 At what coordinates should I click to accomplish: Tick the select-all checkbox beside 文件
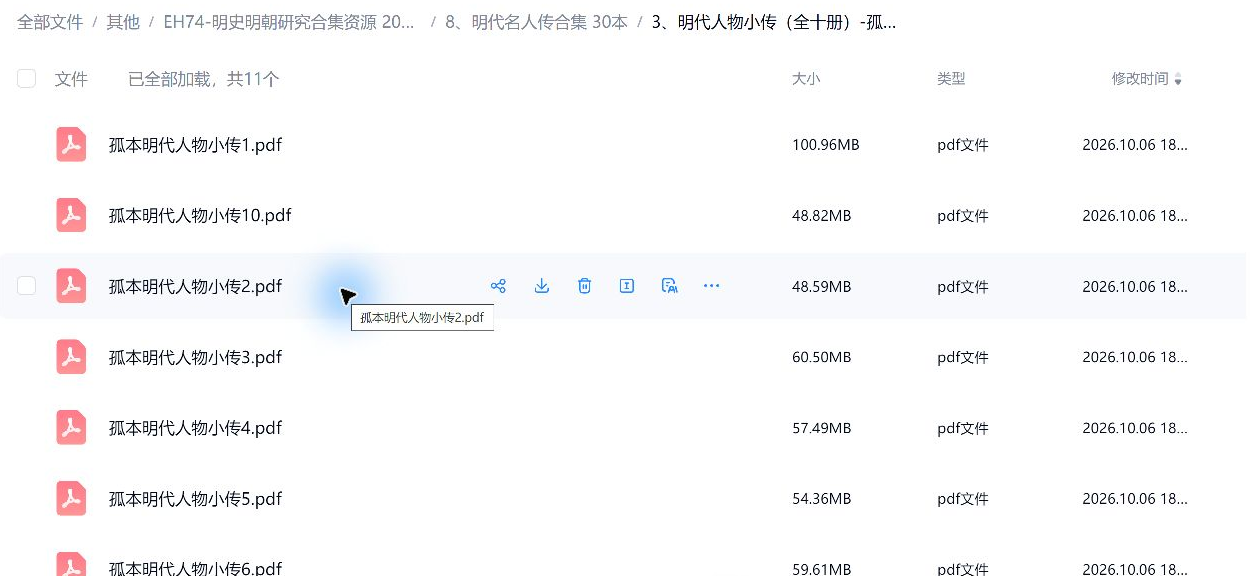[27, 79]
